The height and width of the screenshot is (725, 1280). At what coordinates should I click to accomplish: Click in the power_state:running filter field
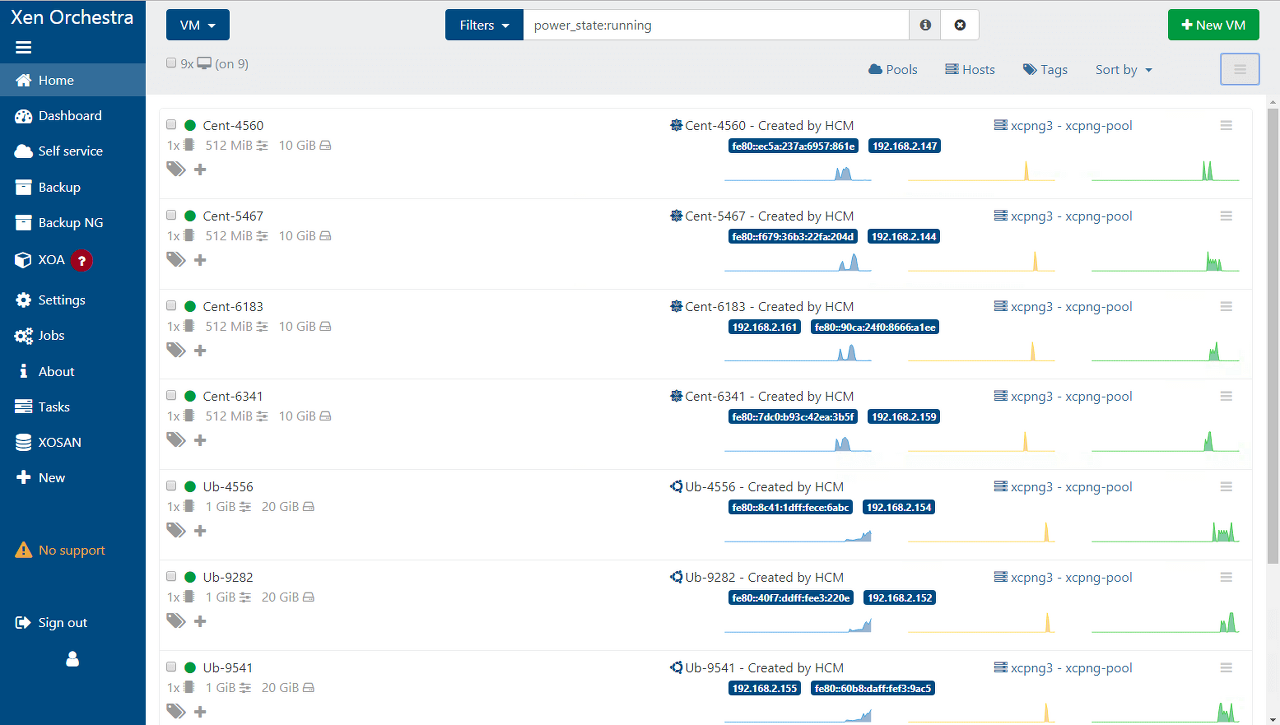(716, 25)
